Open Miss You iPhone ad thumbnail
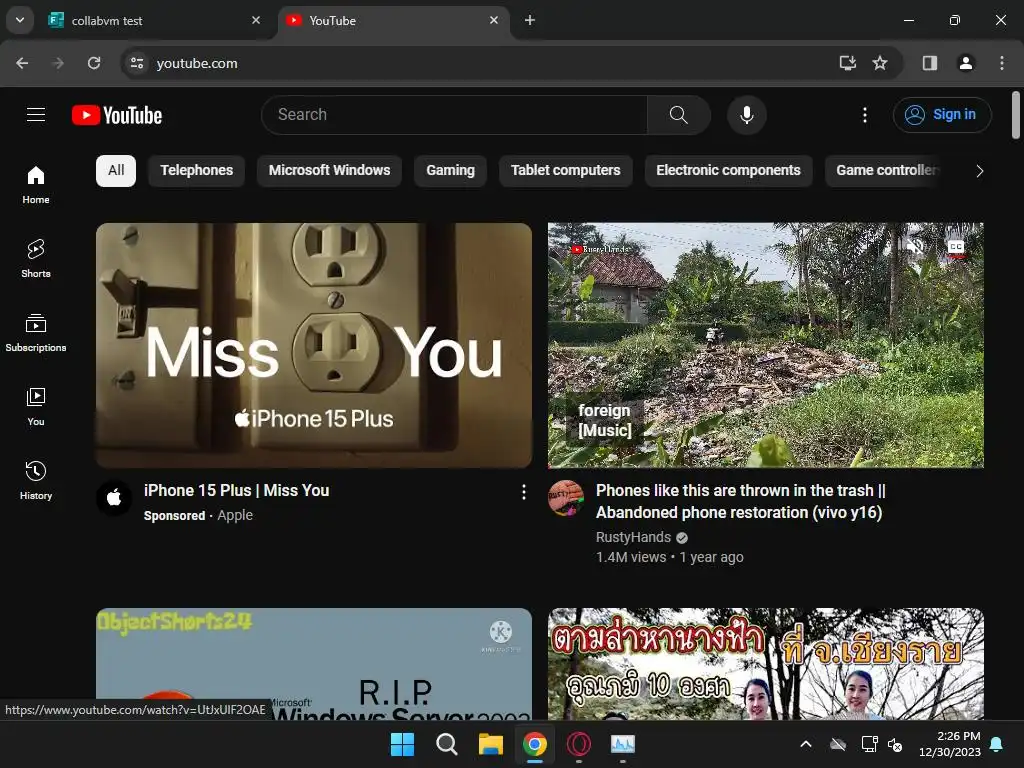The width and height of the screenshot is (1024, 768). pyautogui.click(x=314, y=345)
